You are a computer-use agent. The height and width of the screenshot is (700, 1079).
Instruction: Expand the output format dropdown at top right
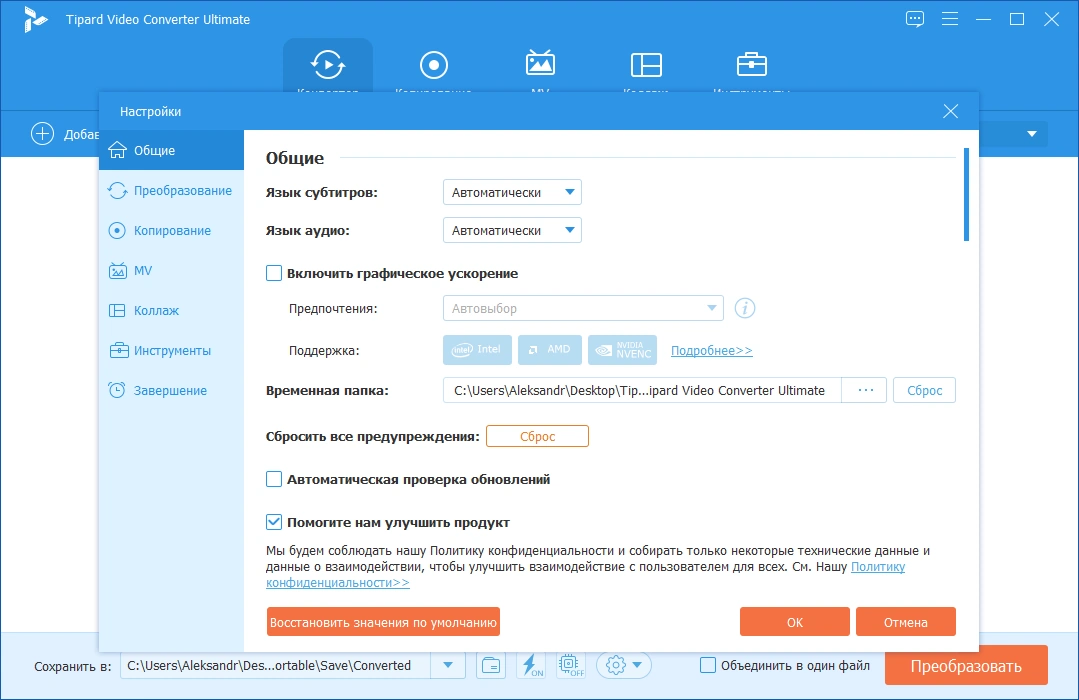(1032, 134)
